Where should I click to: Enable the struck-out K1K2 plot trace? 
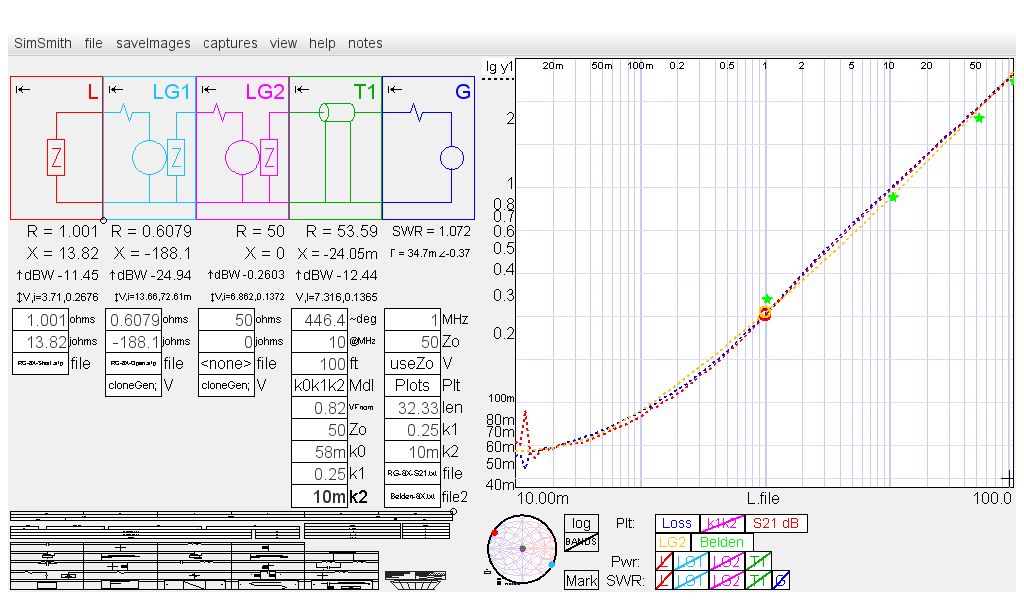pos(722,524)
